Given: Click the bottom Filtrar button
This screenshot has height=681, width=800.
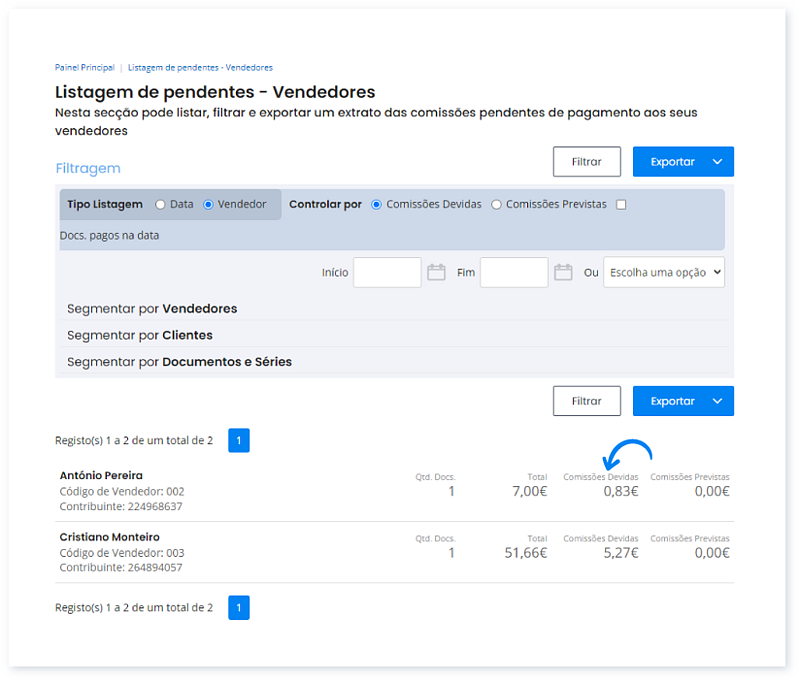Looking at the screenshot, I should tap(586, 401).
